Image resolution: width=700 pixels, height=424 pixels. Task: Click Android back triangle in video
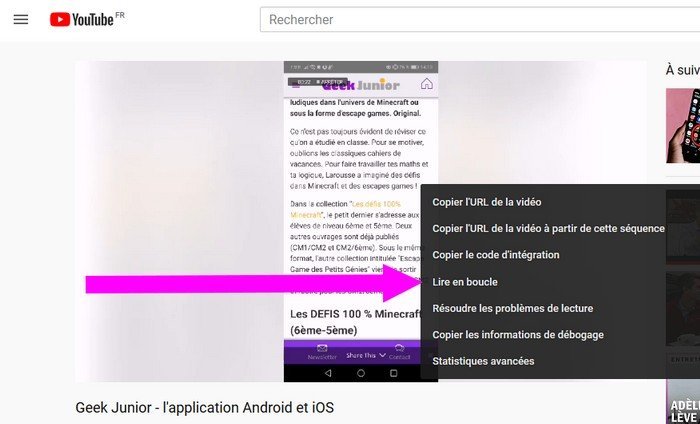[328, 373]
